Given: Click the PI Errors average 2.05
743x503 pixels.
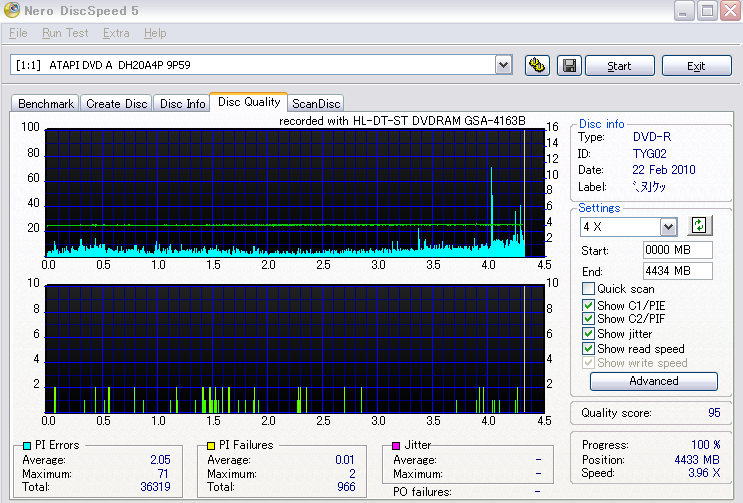Looking at the screenshot, I should point(160,459).
